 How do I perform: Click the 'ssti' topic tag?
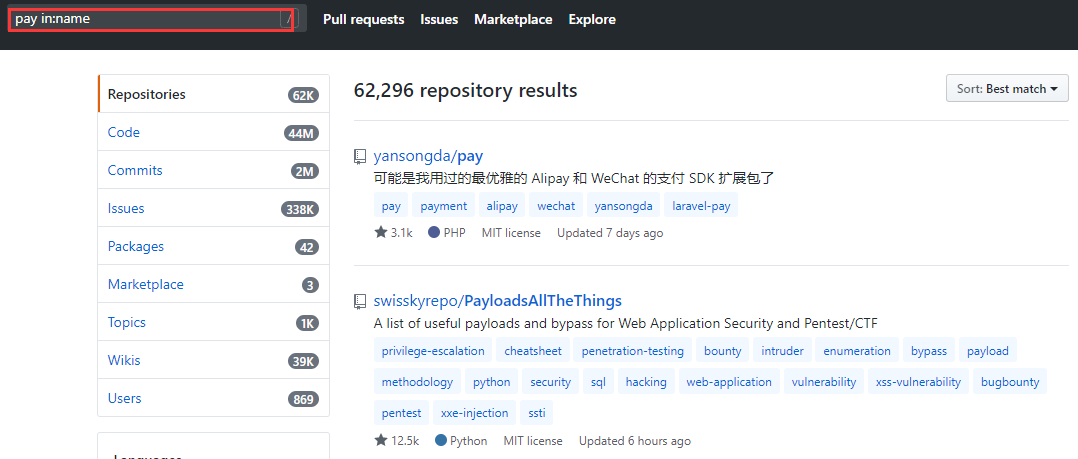click(x=536, y=413)
